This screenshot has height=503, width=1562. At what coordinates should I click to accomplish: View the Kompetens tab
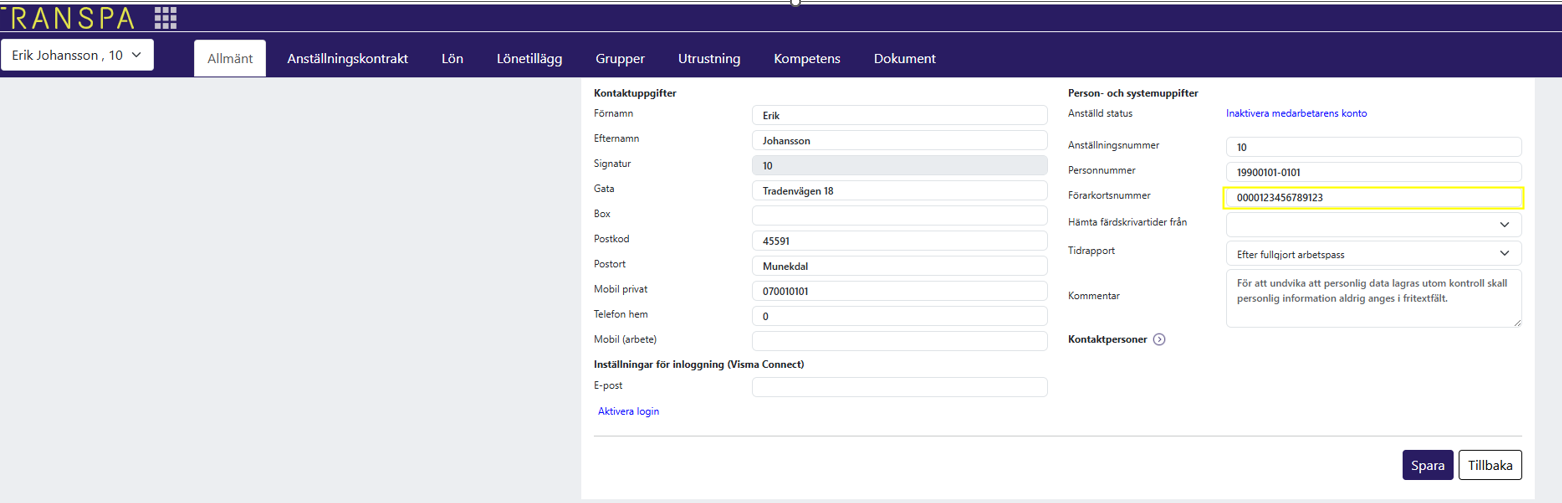pos(807,59)
